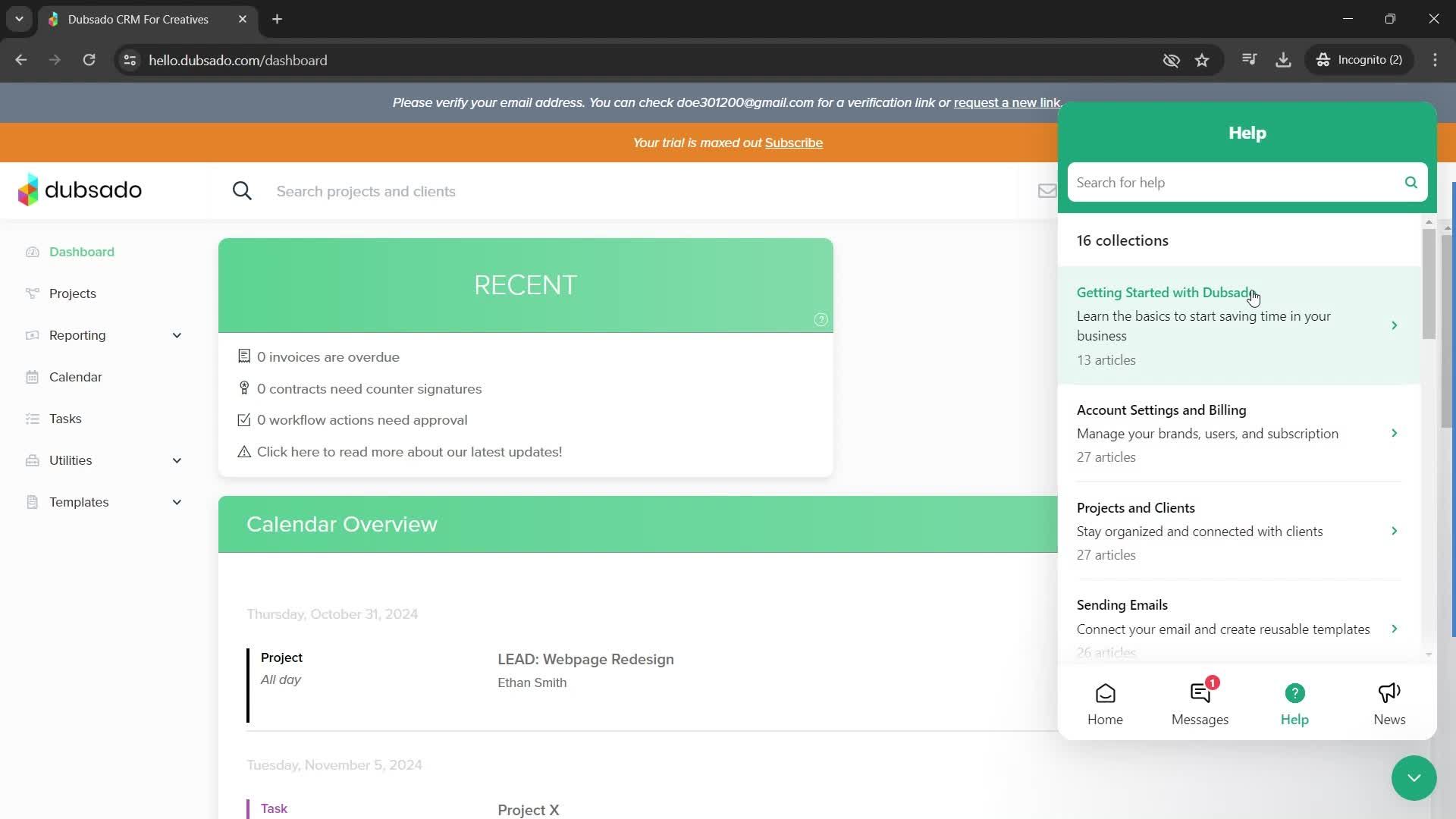The image size is (1456, 819).
Task: Open the Project X calendar entry
Action: [529, 809]
